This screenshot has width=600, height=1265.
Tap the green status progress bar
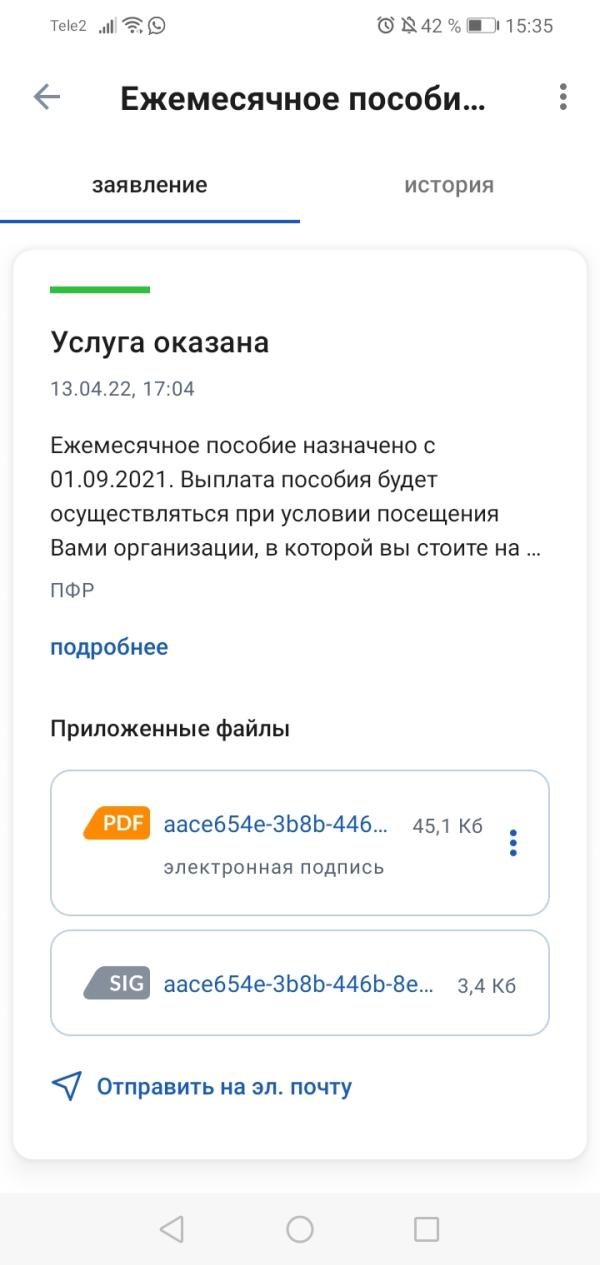click(x=99, y=287)
